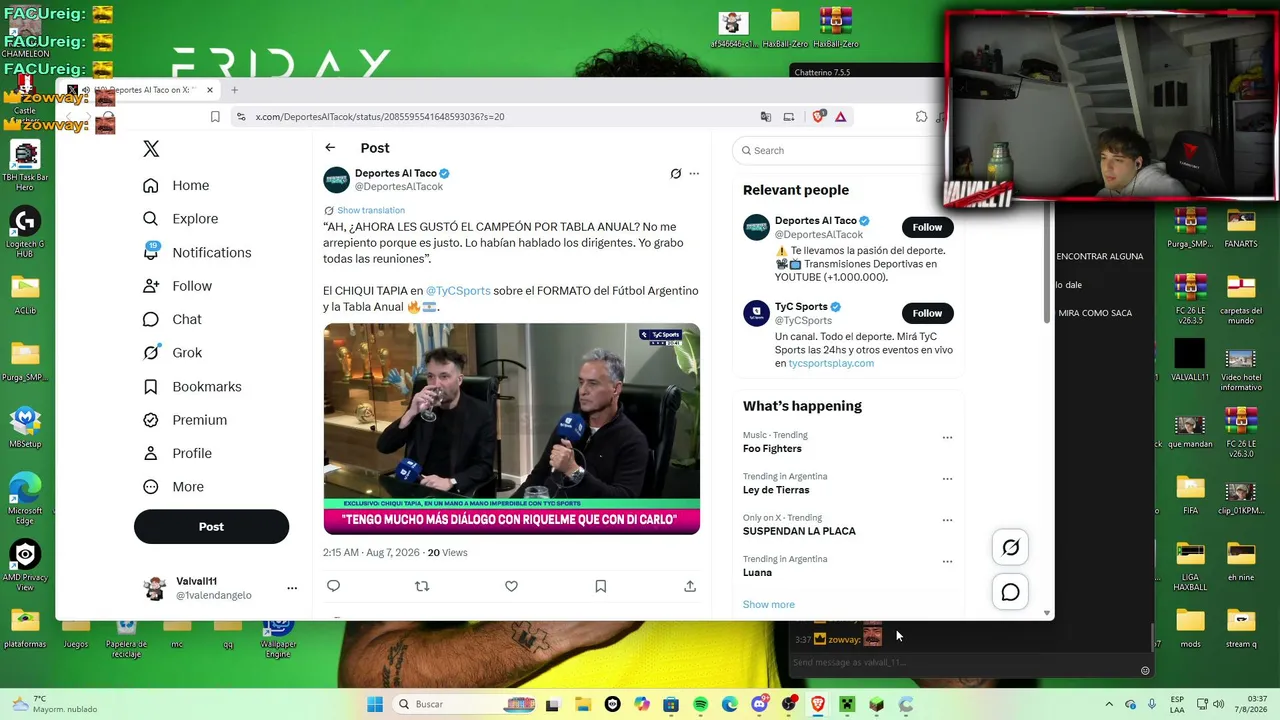This screenshot has height=720, width=1280.
Task: Click the X page scrollbar down arrow
Action: tap(1047, 613)
